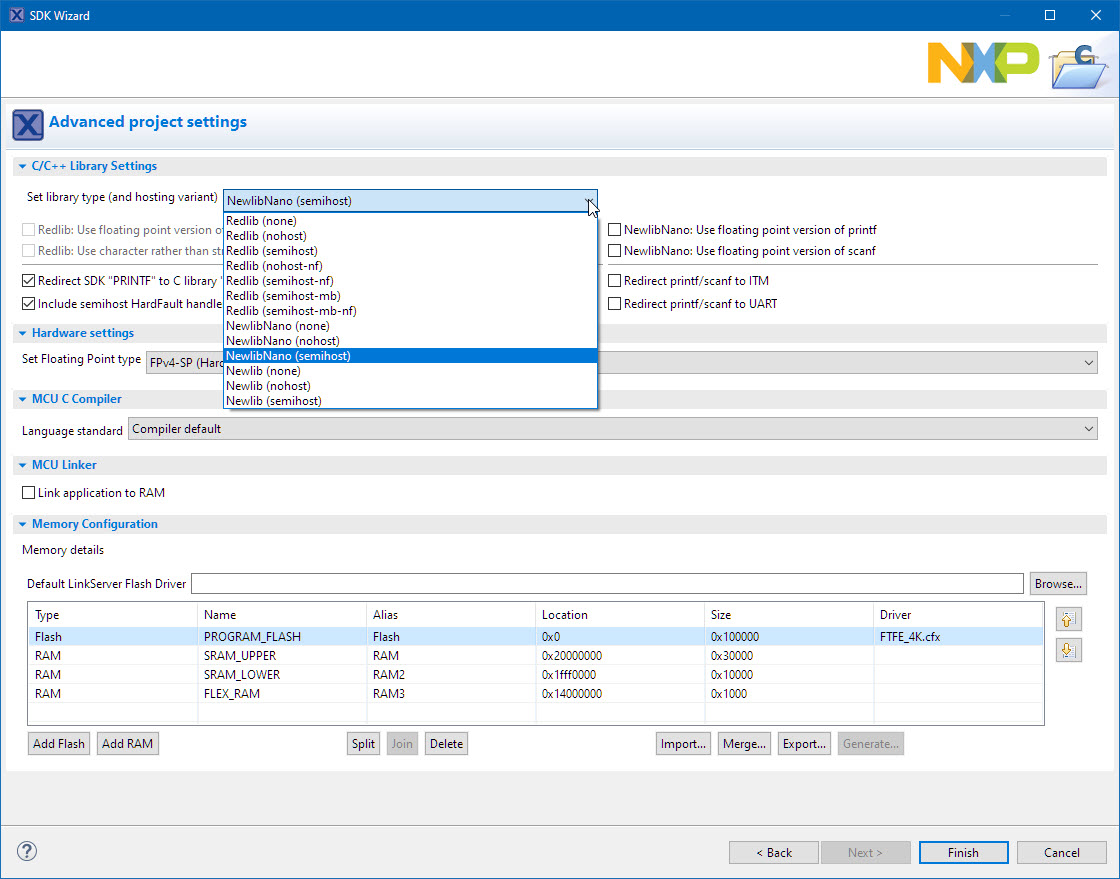Click Default LinkServer Flash Driver field

click(x=606, y=584)
